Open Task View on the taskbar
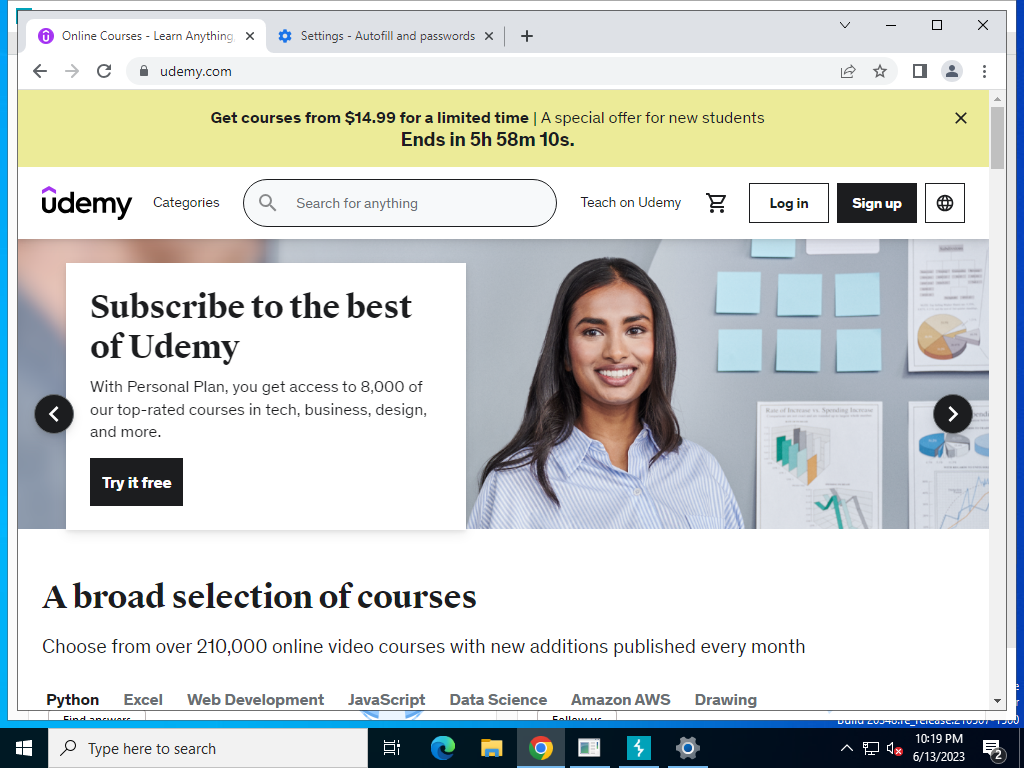 (x=392, y=748)
